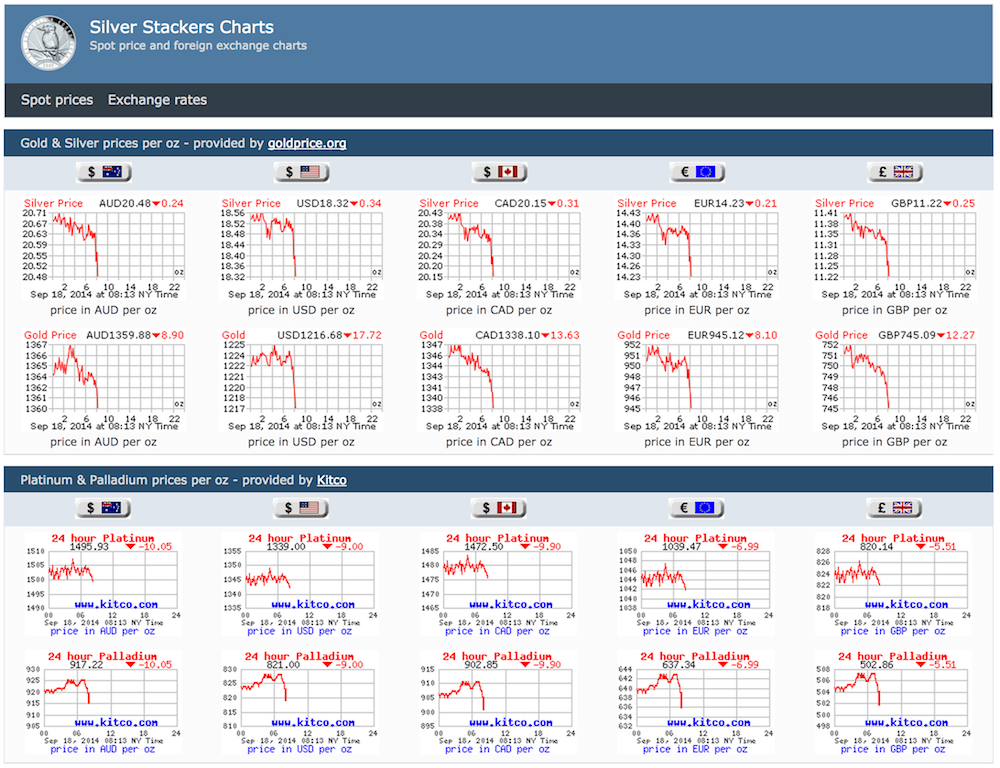The width and height of the screenshot is (1000, 768).
Task: Click the Silver Stackers kookaburra logo
Action: pos(48,41)
